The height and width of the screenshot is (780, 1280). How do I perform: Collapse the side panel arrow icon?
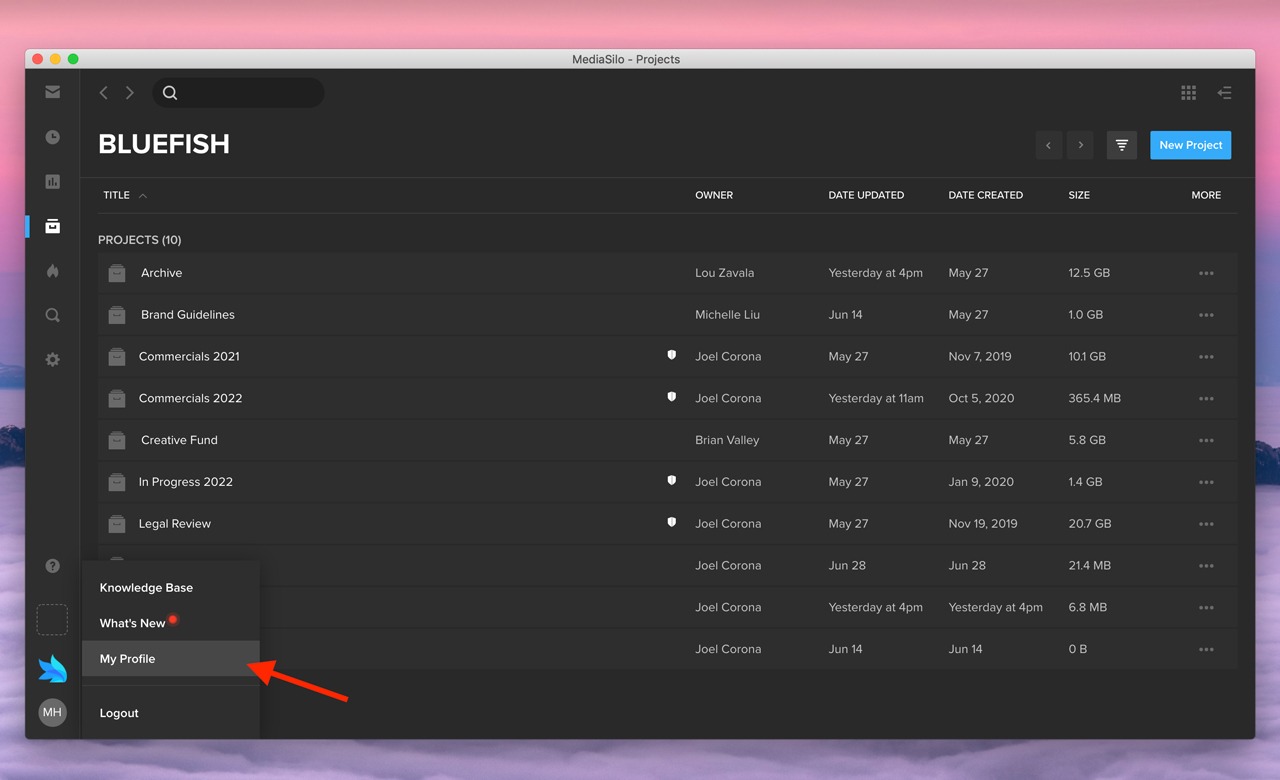tap(1224, 93)
